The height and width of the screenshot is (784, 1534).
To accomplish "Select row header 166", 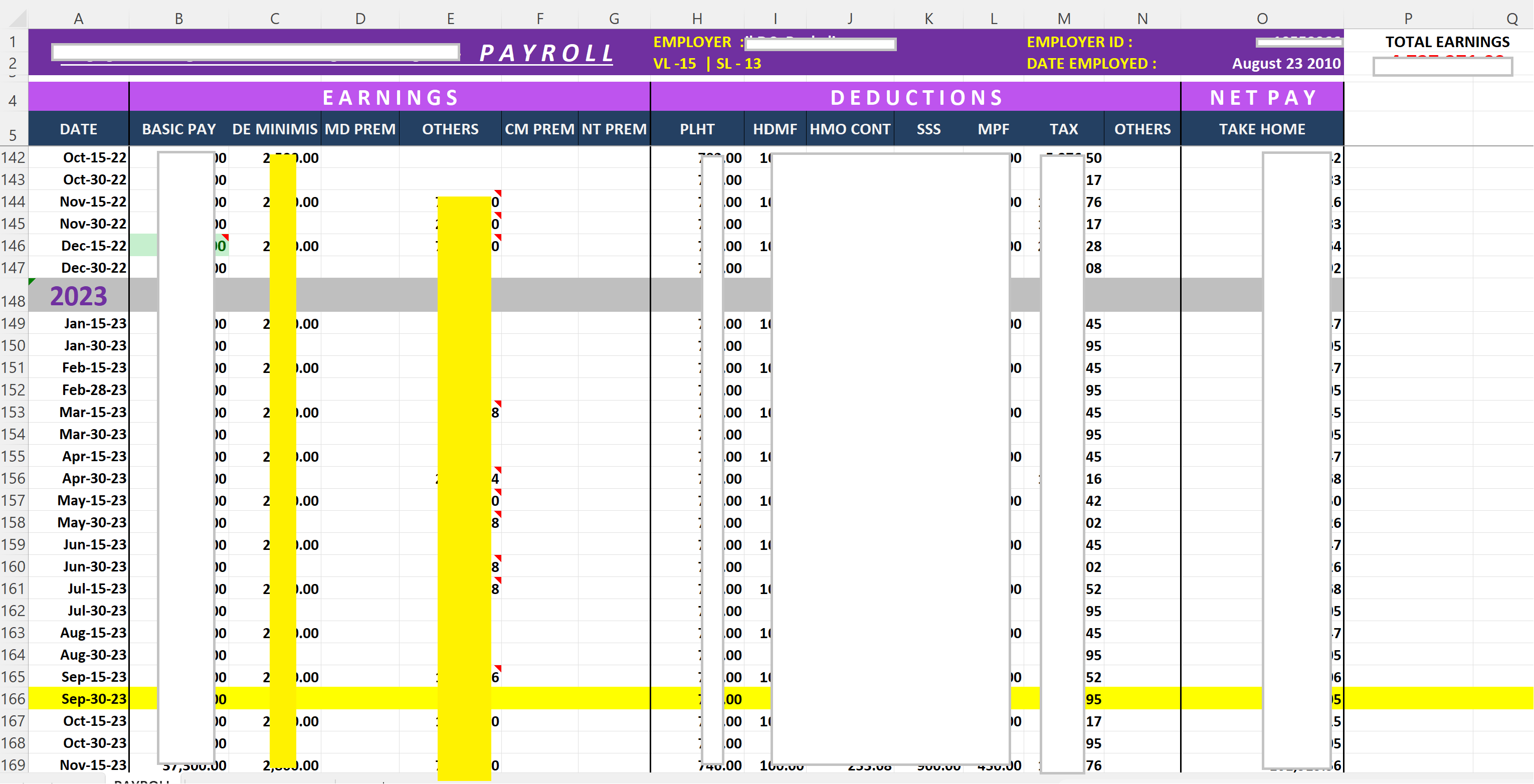I will point(13,699).
